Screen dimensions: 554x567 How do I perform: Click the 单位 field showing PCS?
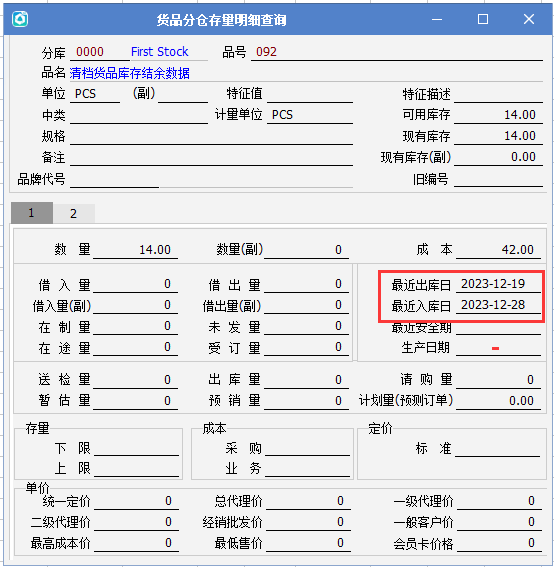point(95,94)
